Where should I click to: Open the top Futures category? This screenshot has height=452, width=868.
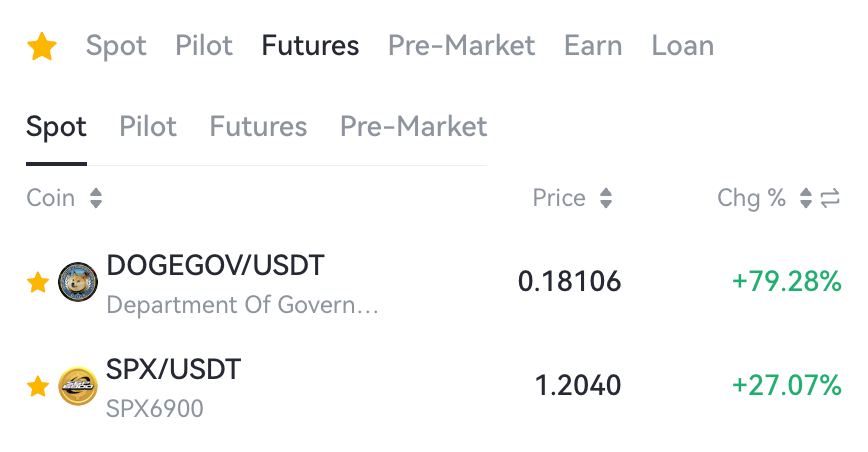(310, 45)
